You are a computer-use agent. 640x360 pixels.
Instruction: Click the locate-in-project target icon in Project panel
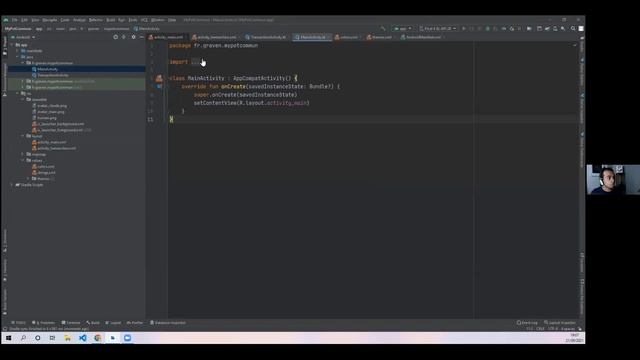(116, 37)
